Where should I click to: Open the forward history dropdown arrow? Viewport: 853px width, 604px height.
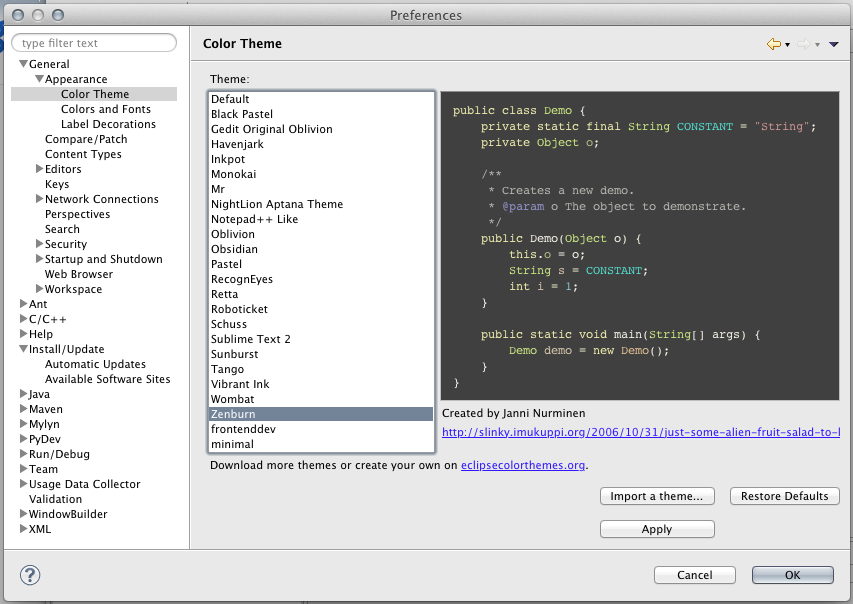[817, 45]
